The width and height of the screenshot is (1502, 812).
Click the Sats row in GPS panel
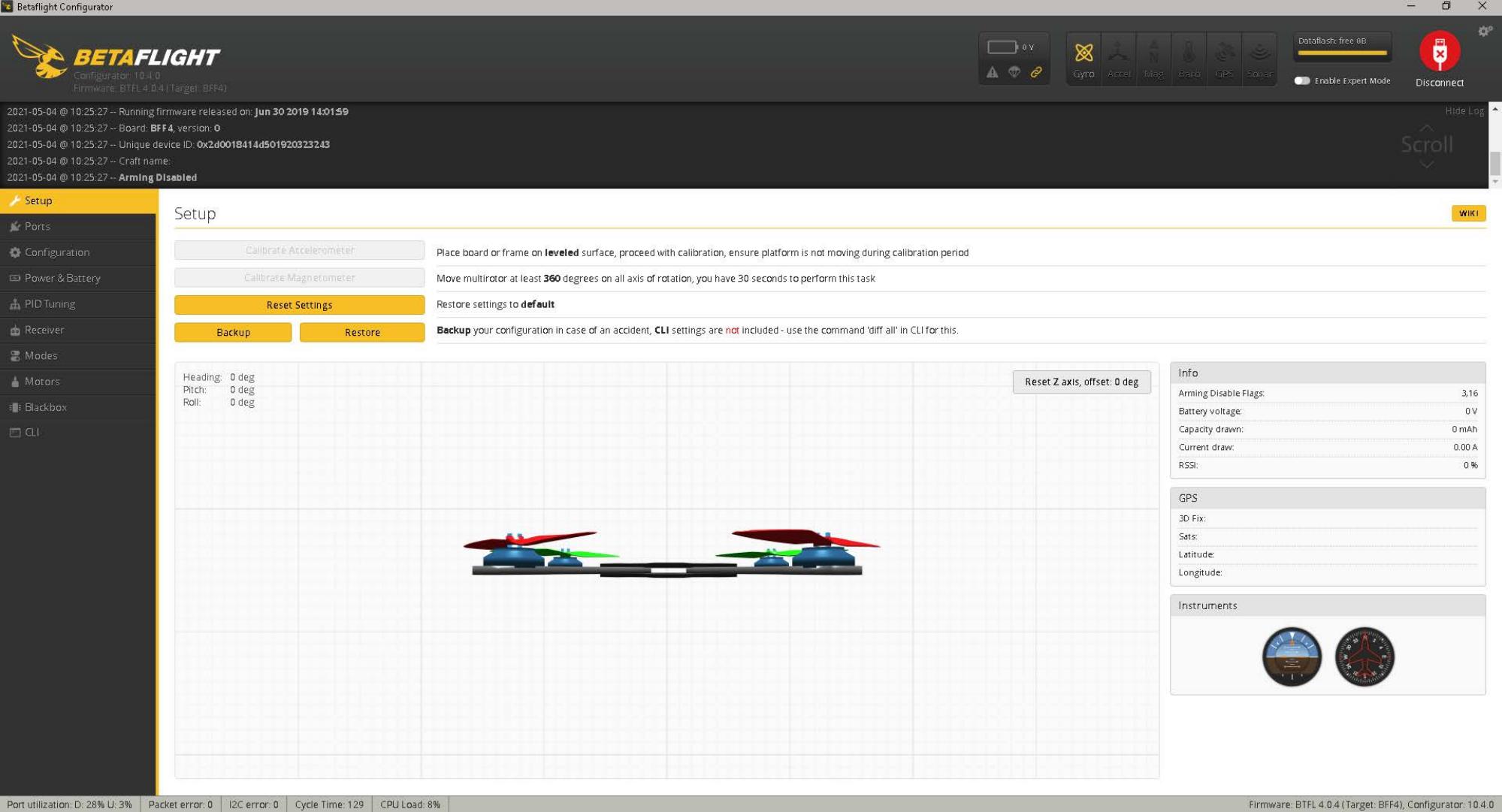pos(1328,536)
